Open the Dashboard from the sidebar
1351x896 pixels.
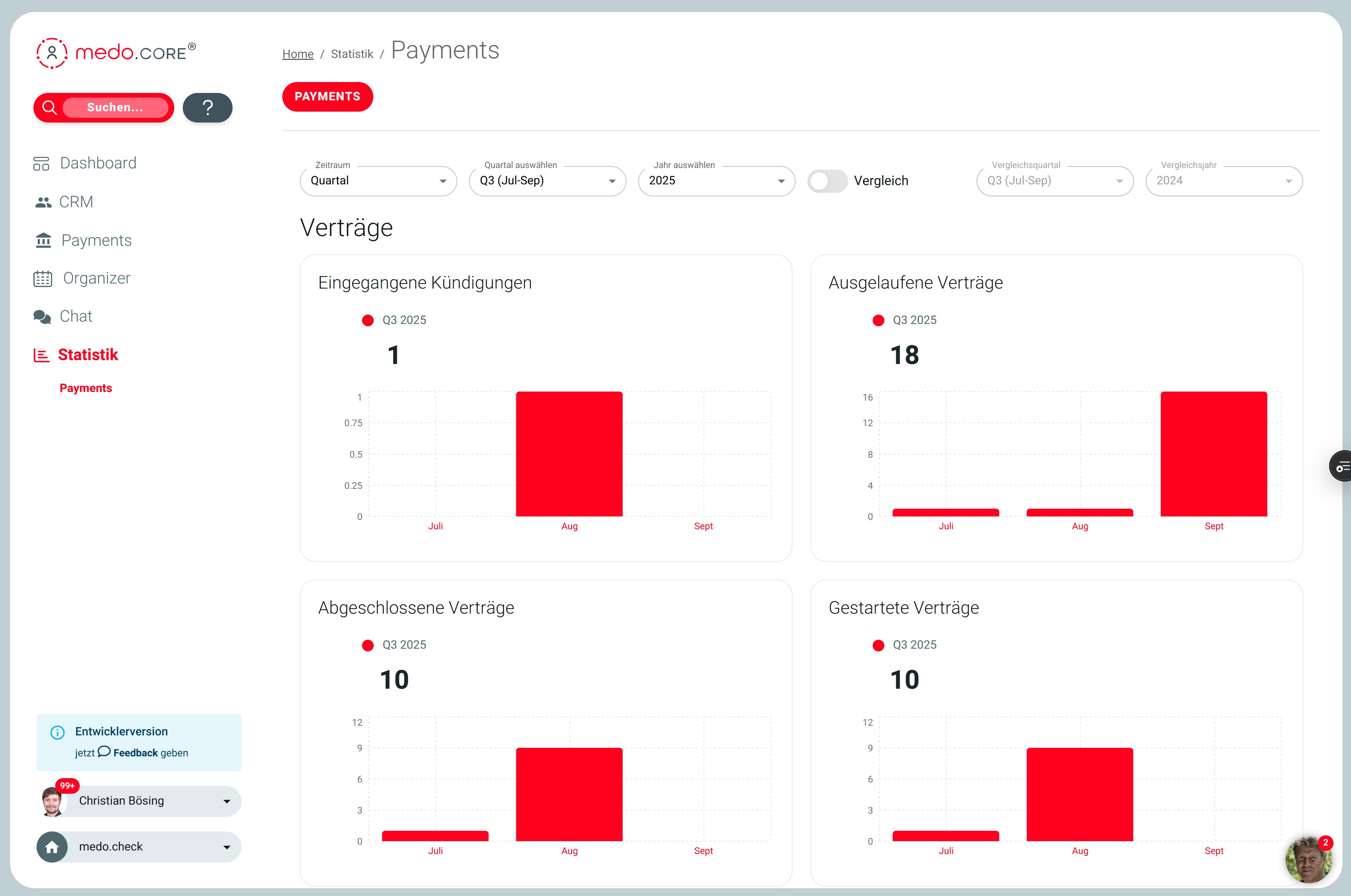click(42, 163)
